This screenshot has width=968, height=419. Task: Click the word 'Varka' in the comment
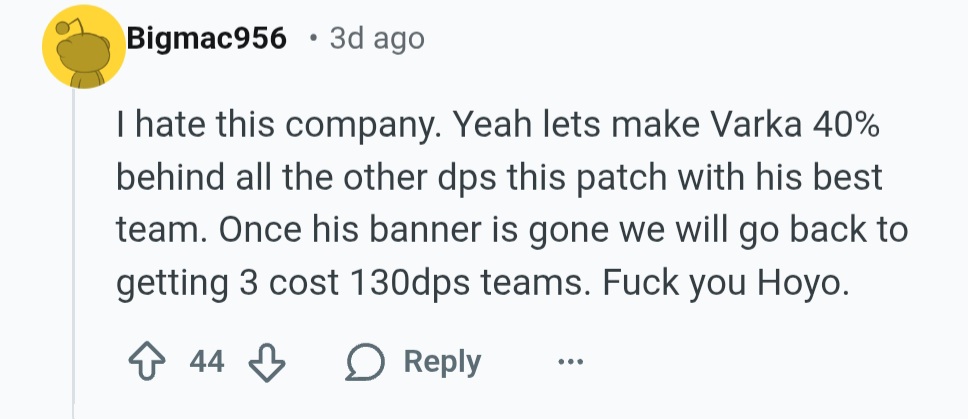coord(757,125)
